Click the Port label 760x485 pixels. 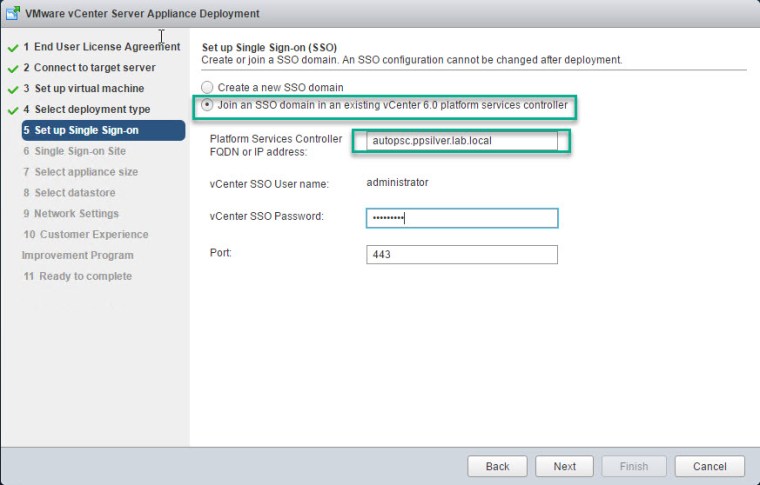[x=221, y=252]
